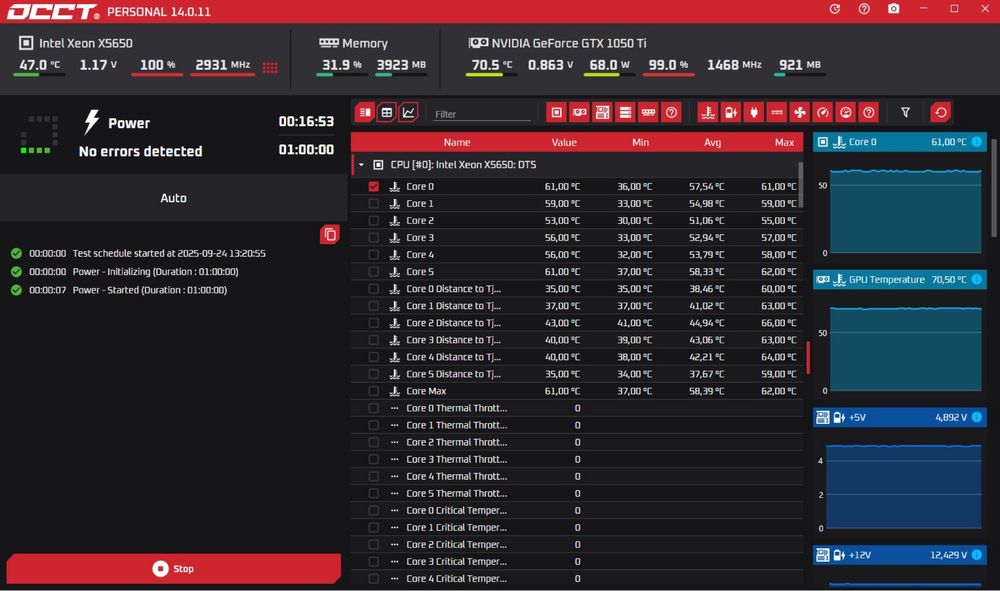Toggle the motherboard sensor filter
The width and height of the screenshot is (1000, 591).
click(602, 113)
